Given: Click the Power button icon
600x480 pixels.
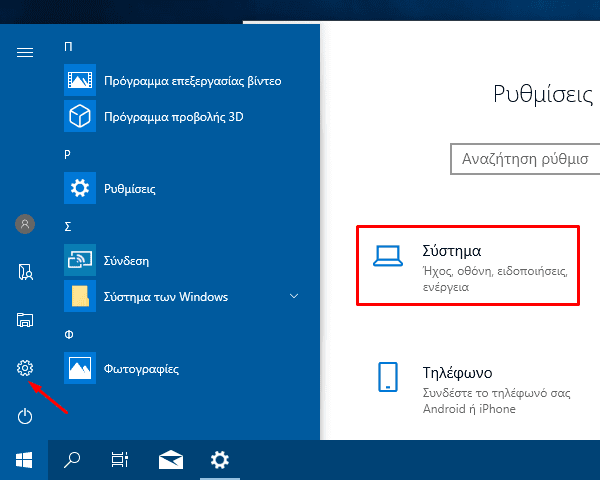Looking at the screenshot, I should pos(25,416).
